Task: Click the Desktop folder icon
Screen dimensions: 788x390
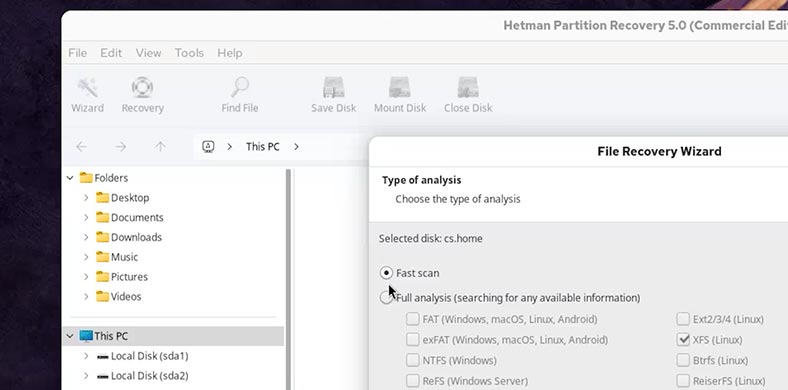Action: 103,198
